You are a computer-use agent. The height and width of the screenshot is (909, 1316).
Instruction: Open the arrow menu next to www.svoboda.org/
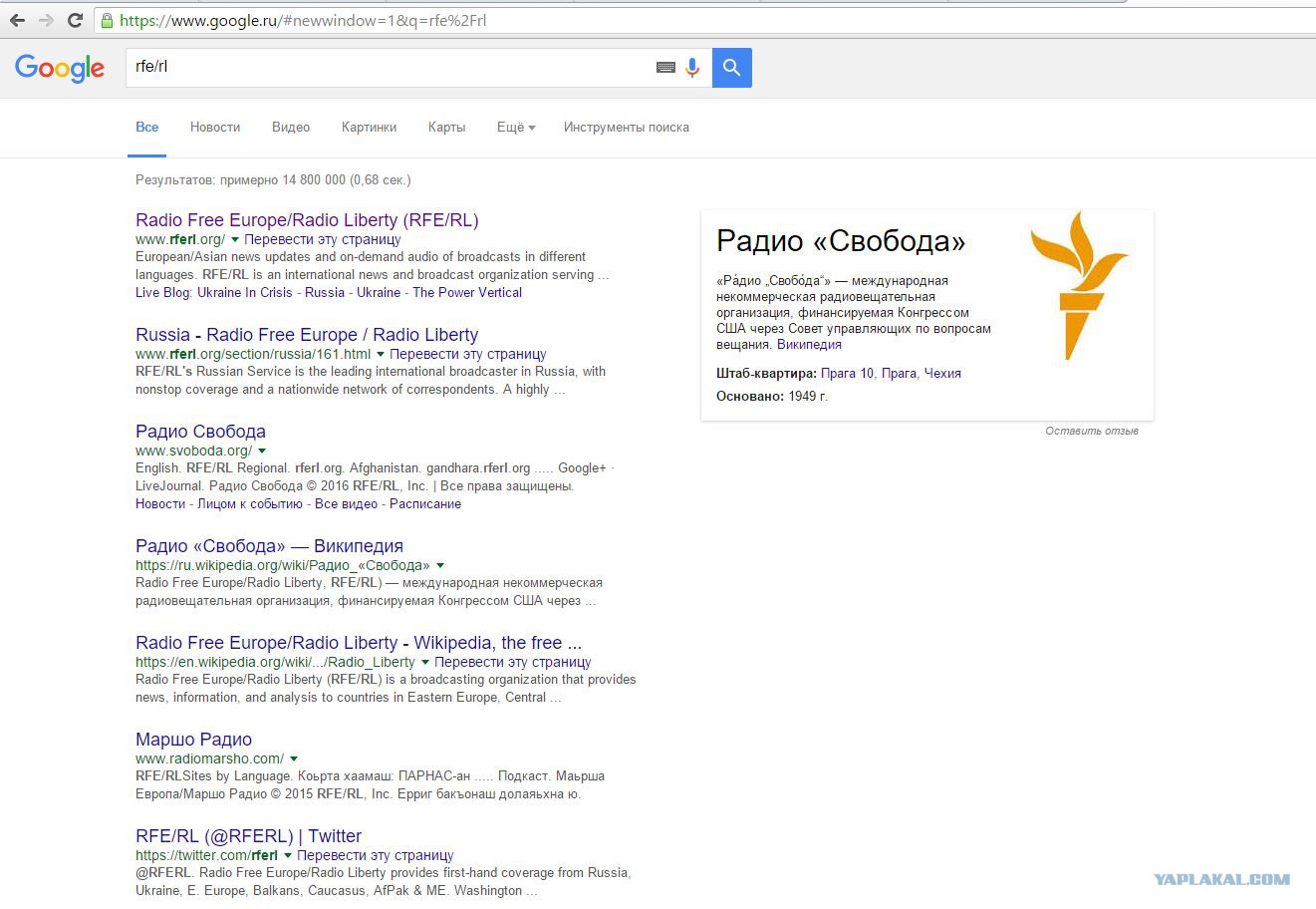pos(262,452)
